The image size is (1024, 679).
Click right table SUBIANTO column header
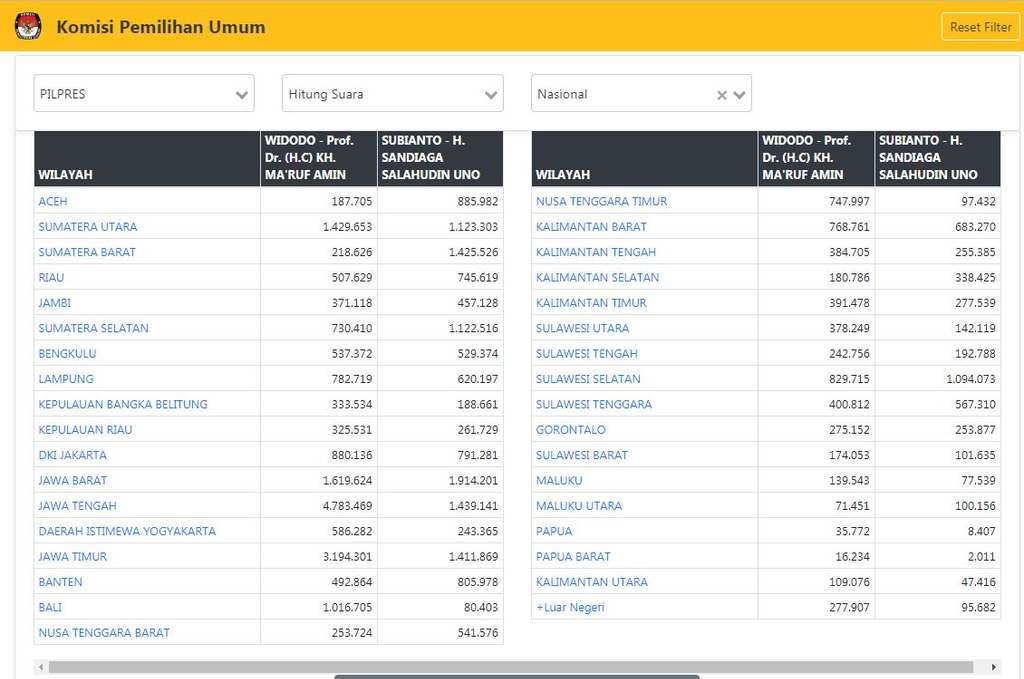[x=938, y=159]
